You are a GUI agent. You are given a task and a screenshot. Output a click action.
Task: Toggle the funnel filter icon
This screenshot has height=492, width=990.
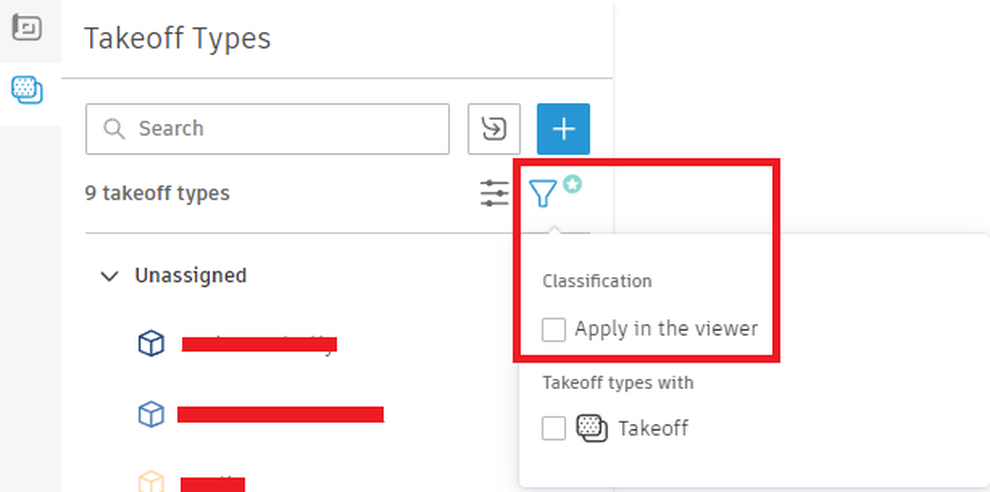point(542,193)
